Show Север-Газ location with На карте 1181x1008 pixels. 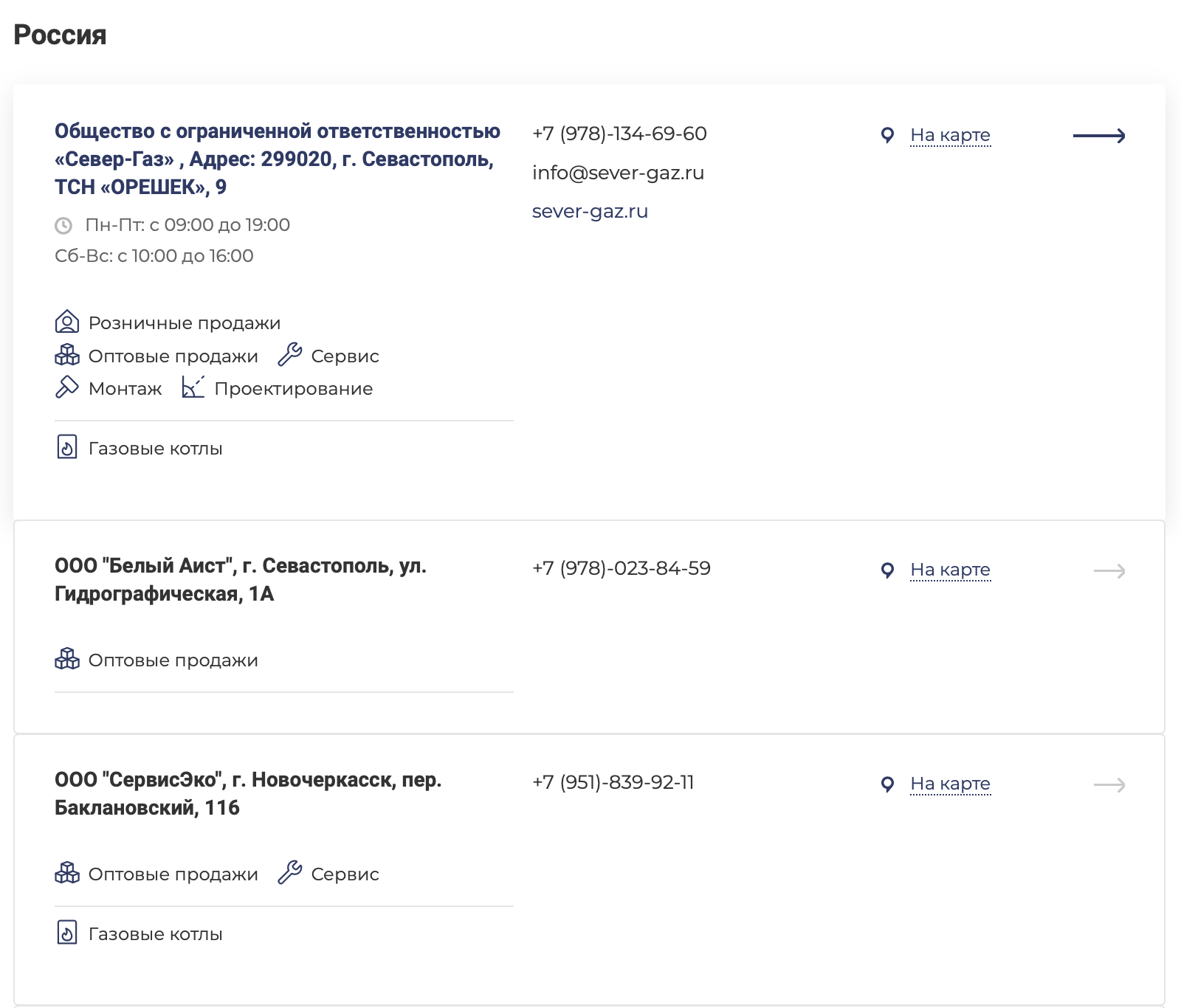point(950,135)
